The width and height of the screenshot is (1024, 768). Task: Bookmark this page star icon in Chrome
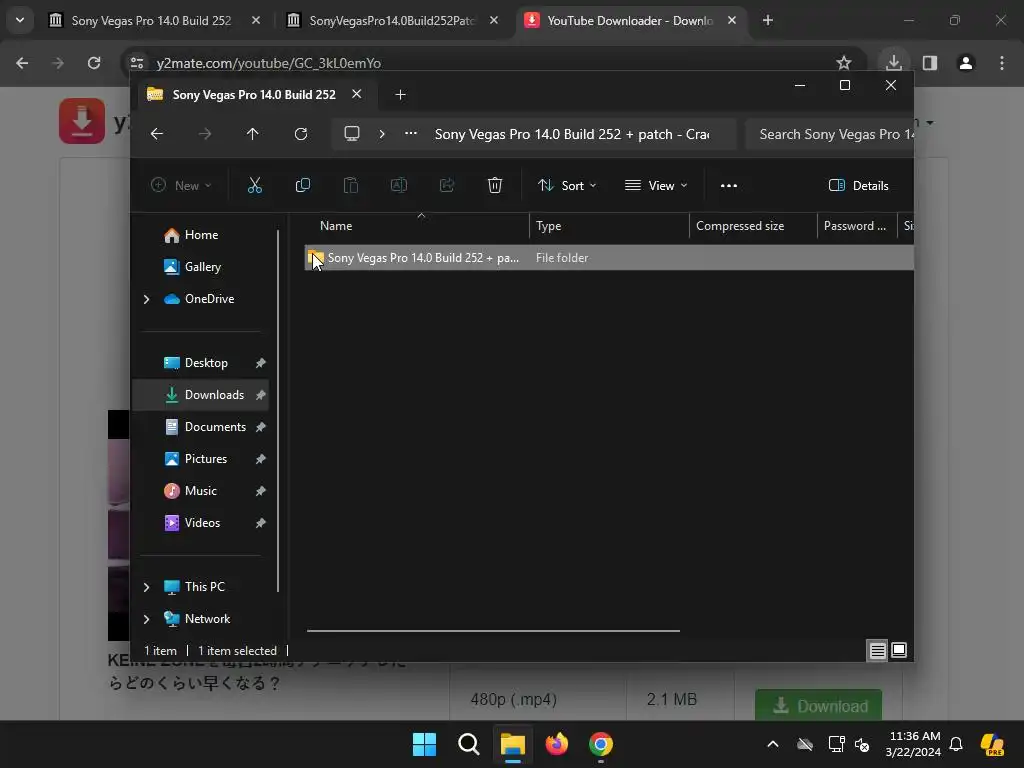(844, 63)
